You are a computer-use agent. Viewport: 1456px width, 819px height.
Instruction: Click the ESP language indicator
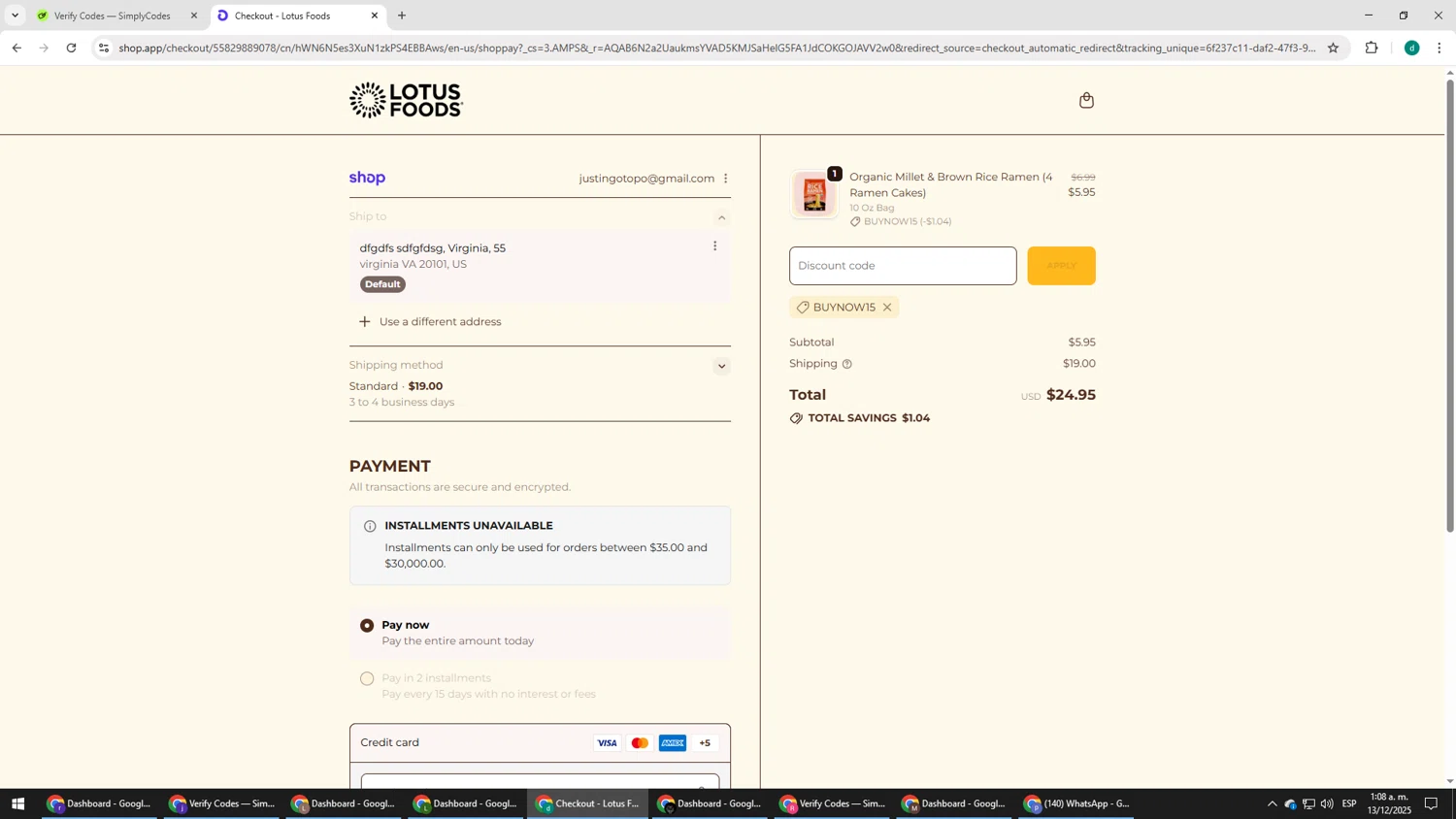coord(1349,803)
